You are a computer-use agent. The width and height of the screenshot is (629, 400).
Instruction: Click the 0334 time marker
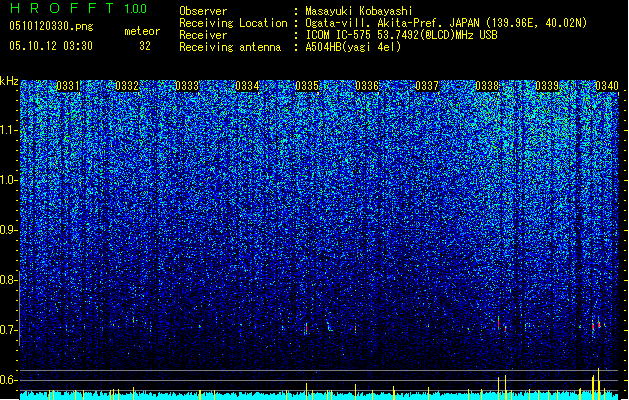[x=247, y=86]
